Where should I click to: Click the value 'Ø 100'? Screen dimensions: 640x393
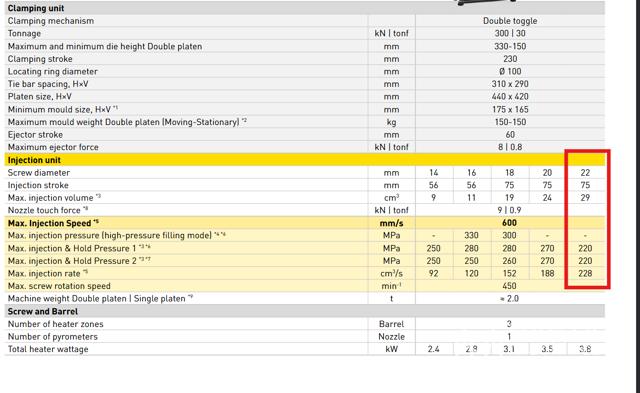510,71
